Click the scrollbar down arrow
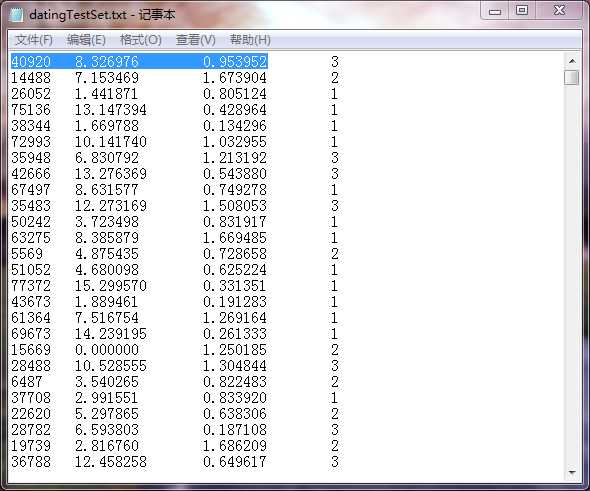The width and height of the screenshot is (590, 491). pos(572,473)
